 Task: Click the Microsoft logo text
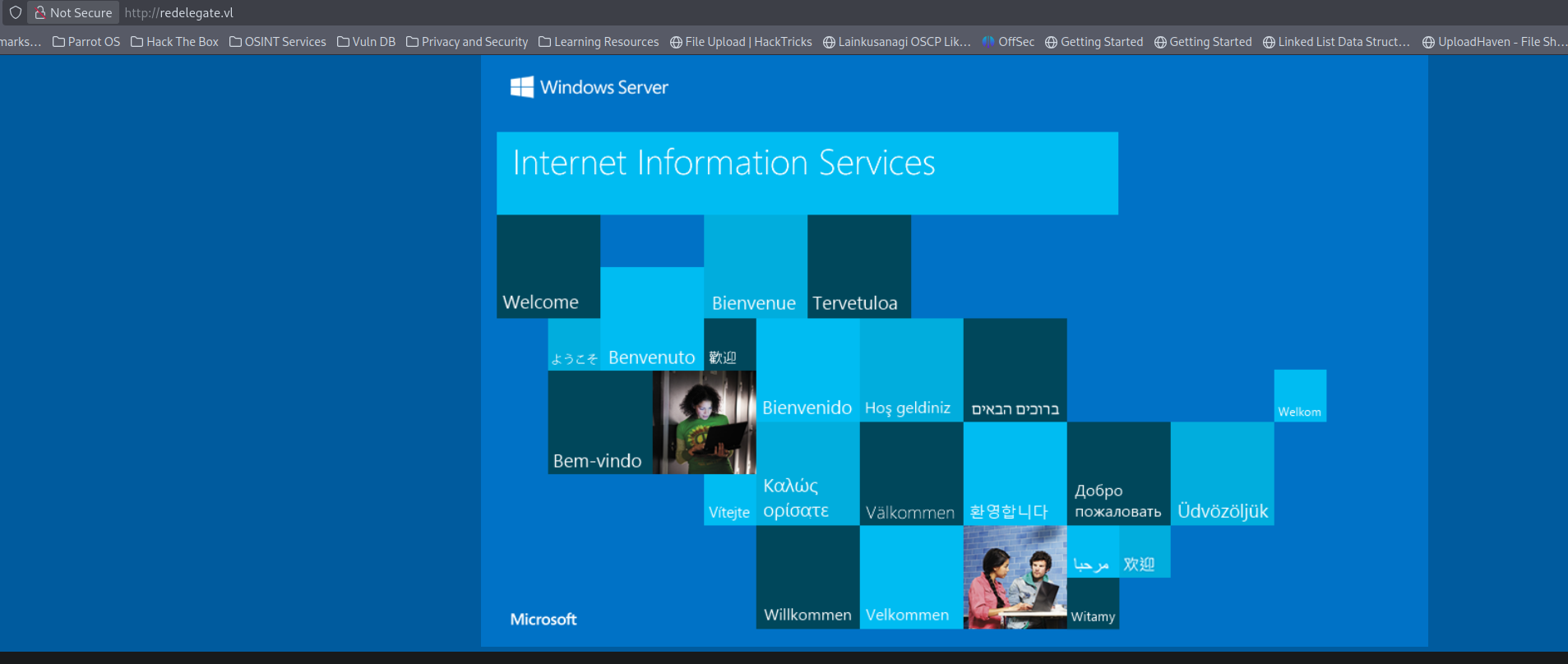tap(543, 619)
